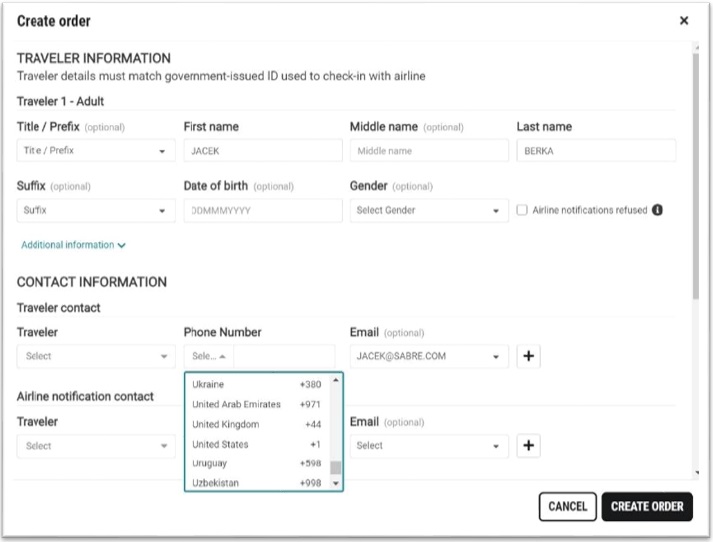Expand the Additional information link
The height and width of the screenshot is (542, 713).
(x=73, y=245)
